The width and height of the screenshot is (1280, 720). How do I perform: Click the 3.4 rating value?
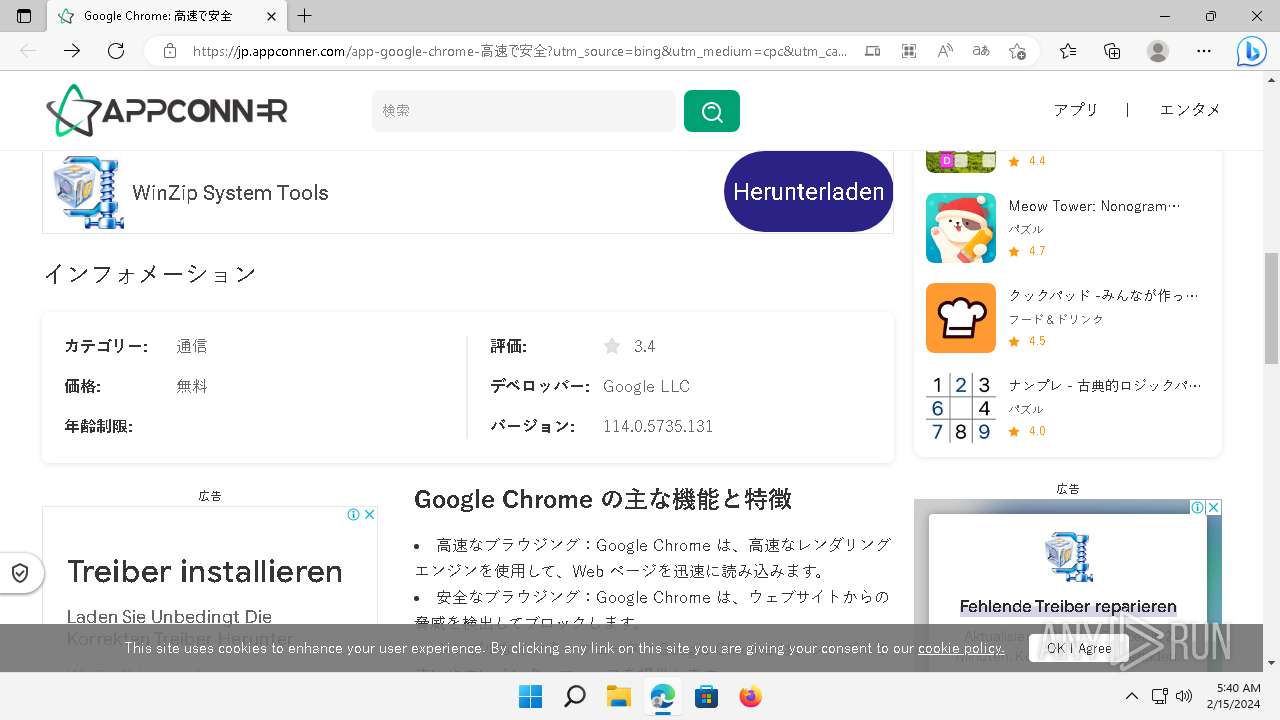645,346
